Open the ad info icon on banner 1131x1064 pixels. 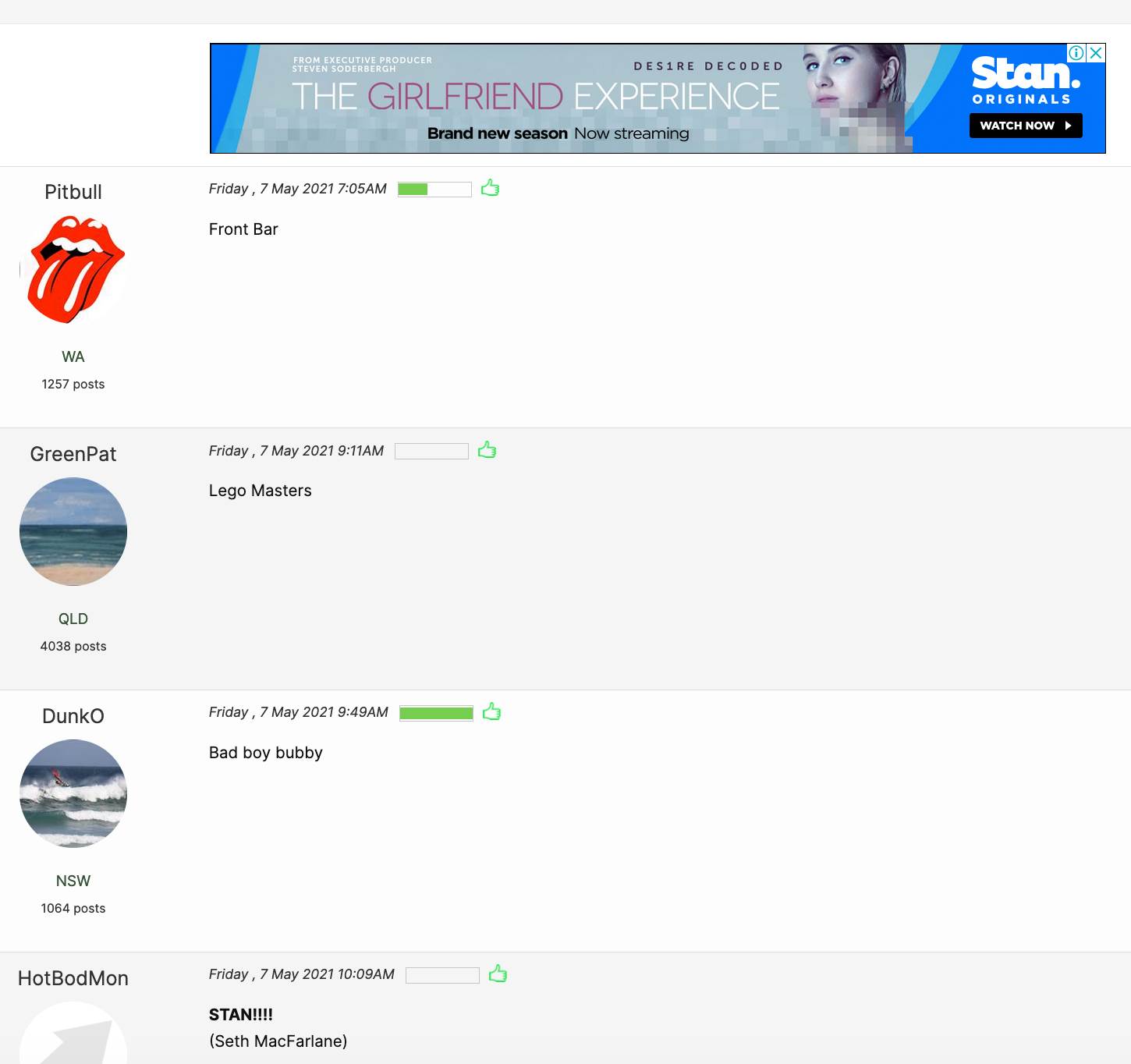1076,53
